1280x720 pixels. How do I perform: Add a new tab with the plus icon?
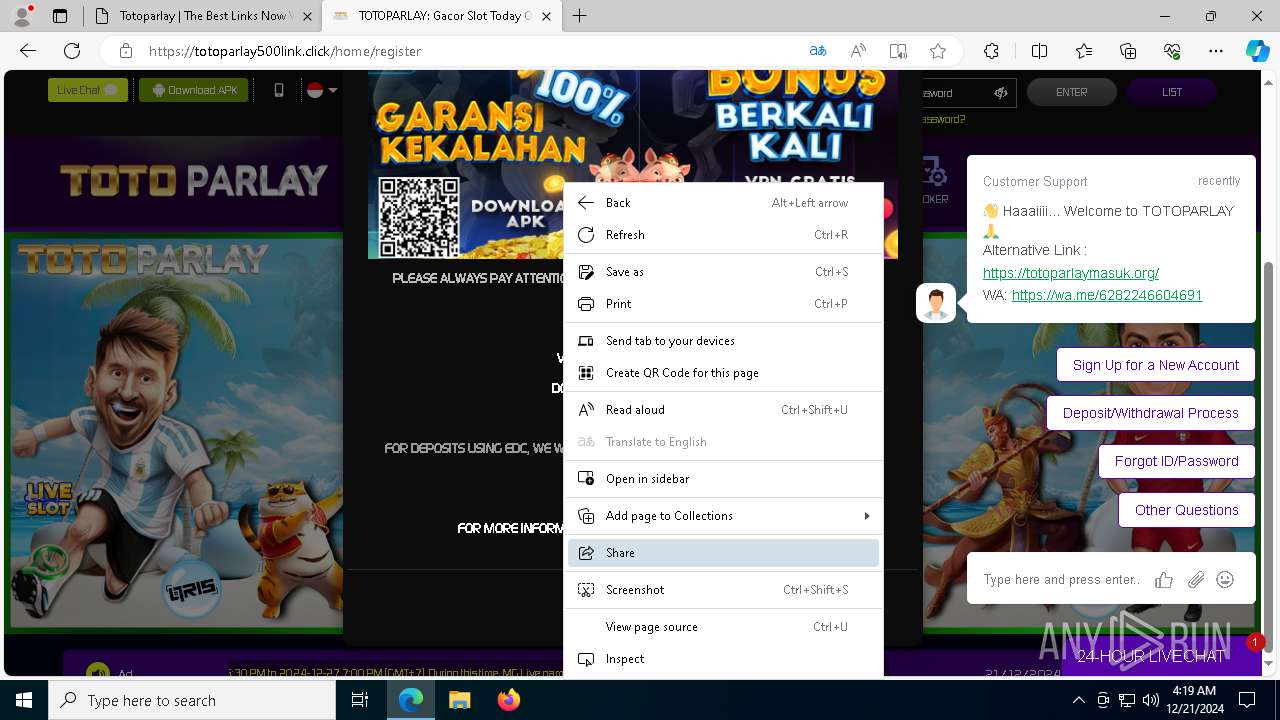pyautogui.click(x=579, y=16)
